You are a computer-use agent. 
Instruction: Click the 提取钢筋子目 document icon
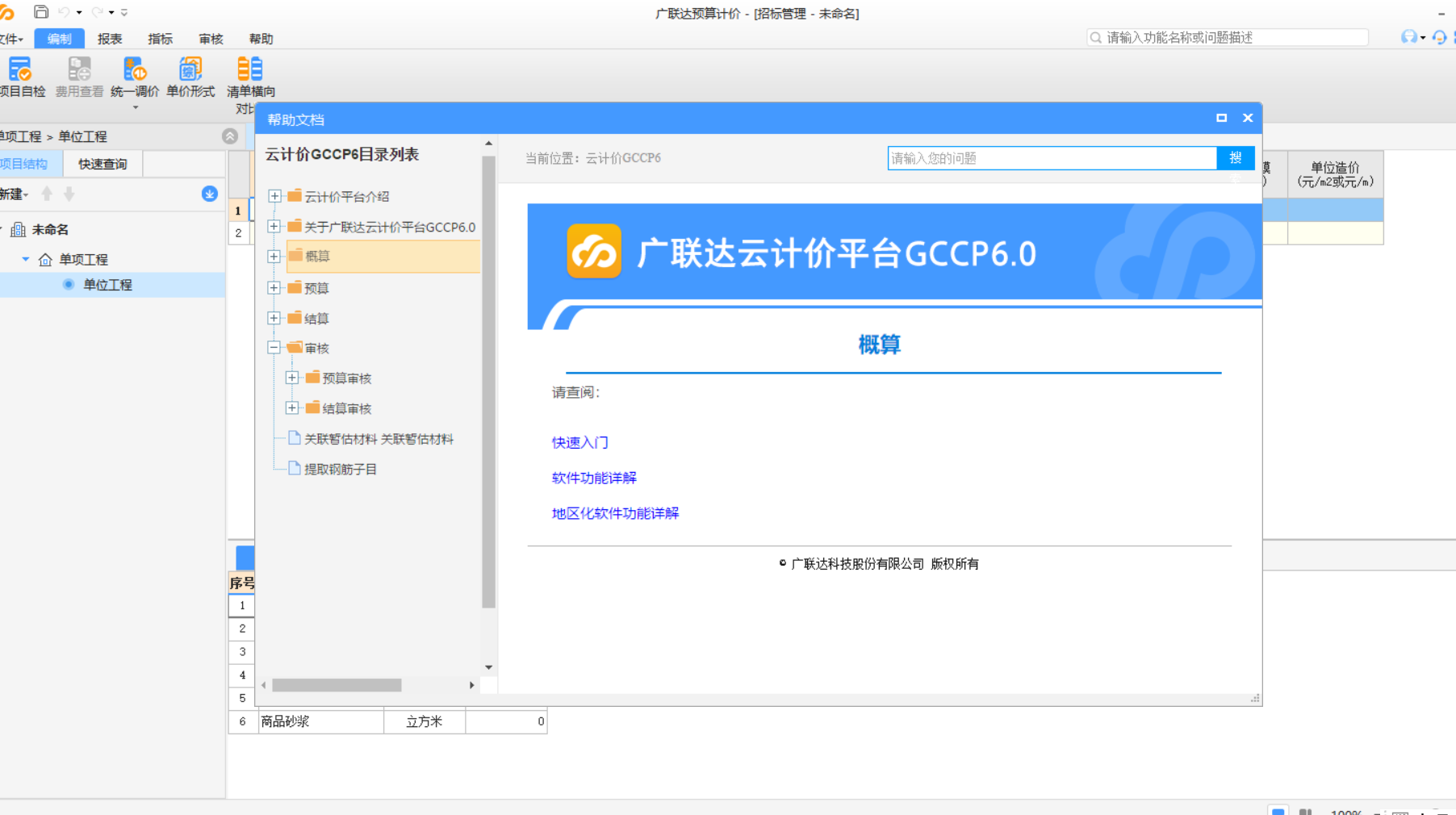295,468
